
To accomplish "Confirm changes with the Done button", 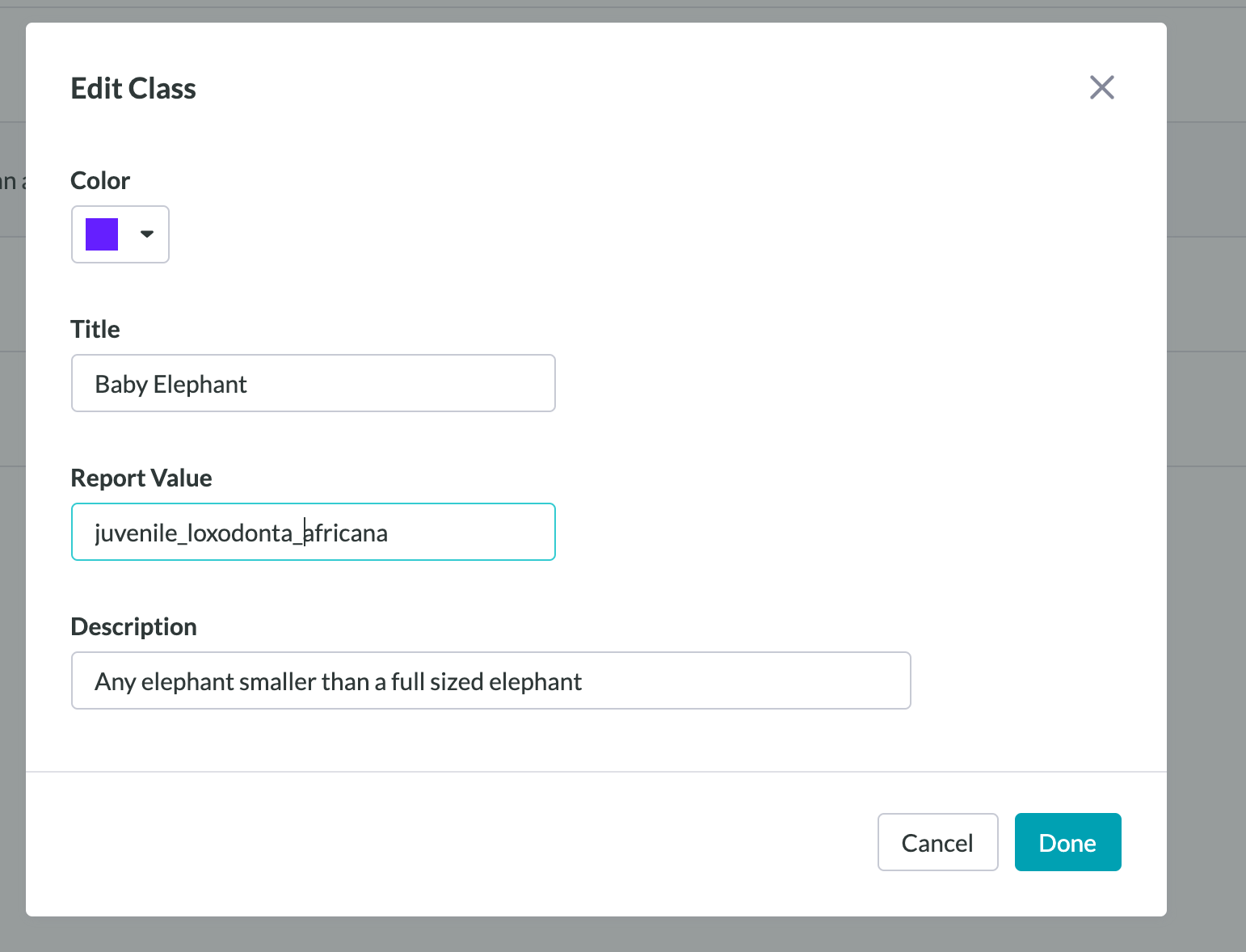I will coord(1067,842).
